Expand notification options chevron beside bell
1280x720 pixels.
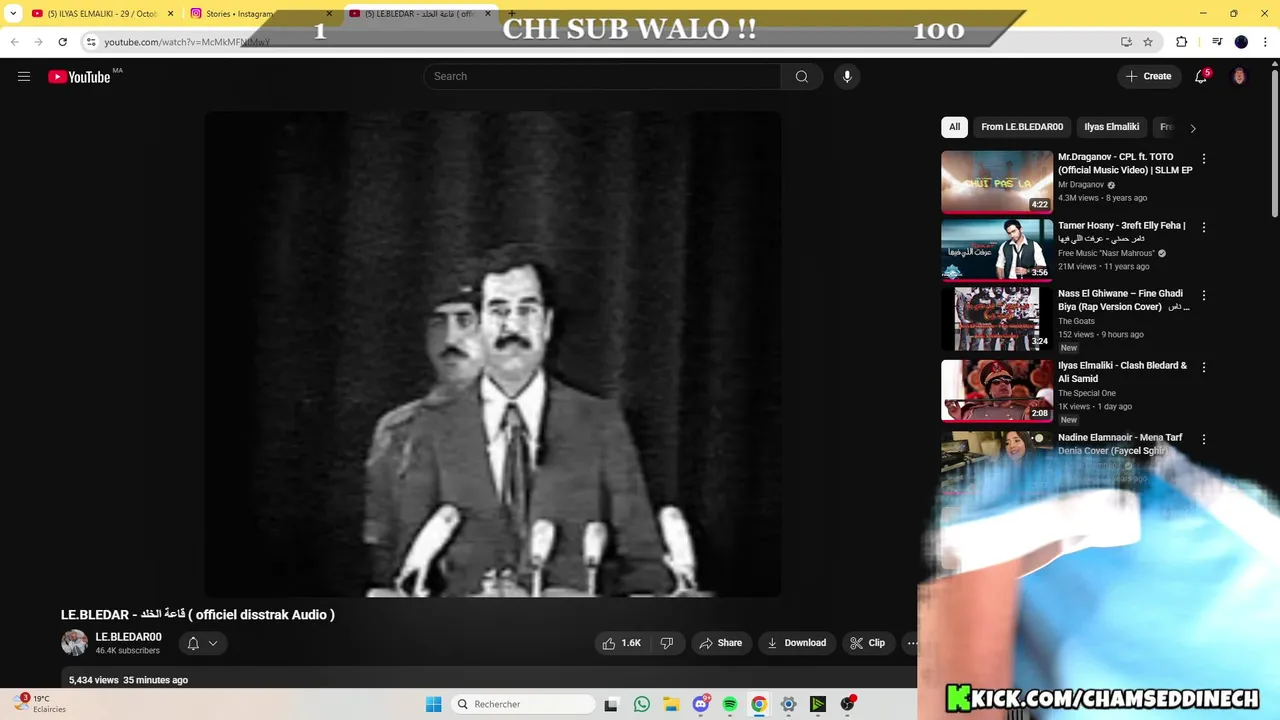click(213, 643)
